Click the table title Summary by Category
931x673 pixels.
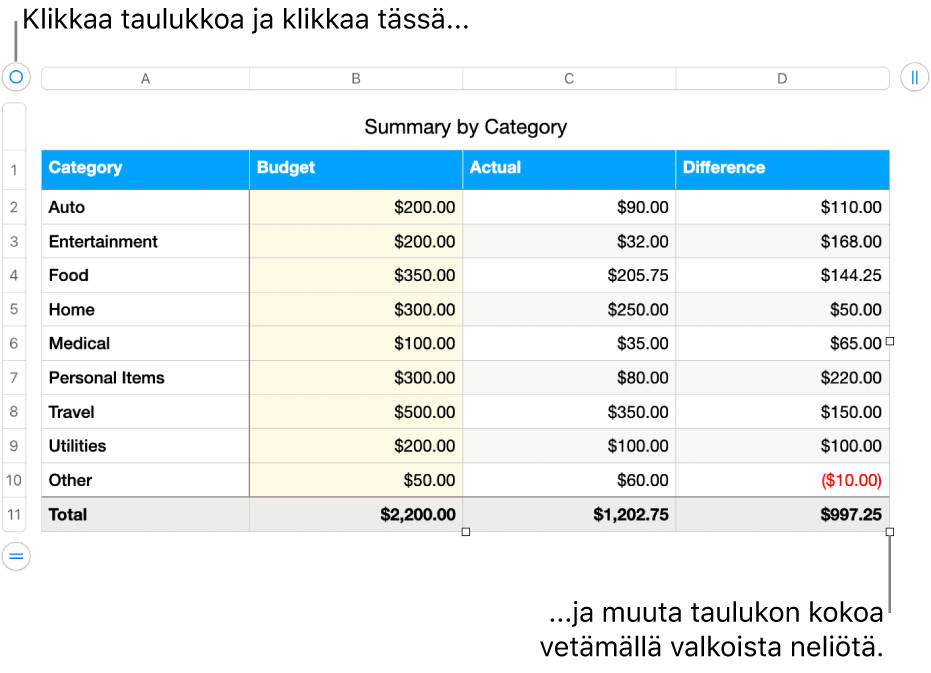466,127
